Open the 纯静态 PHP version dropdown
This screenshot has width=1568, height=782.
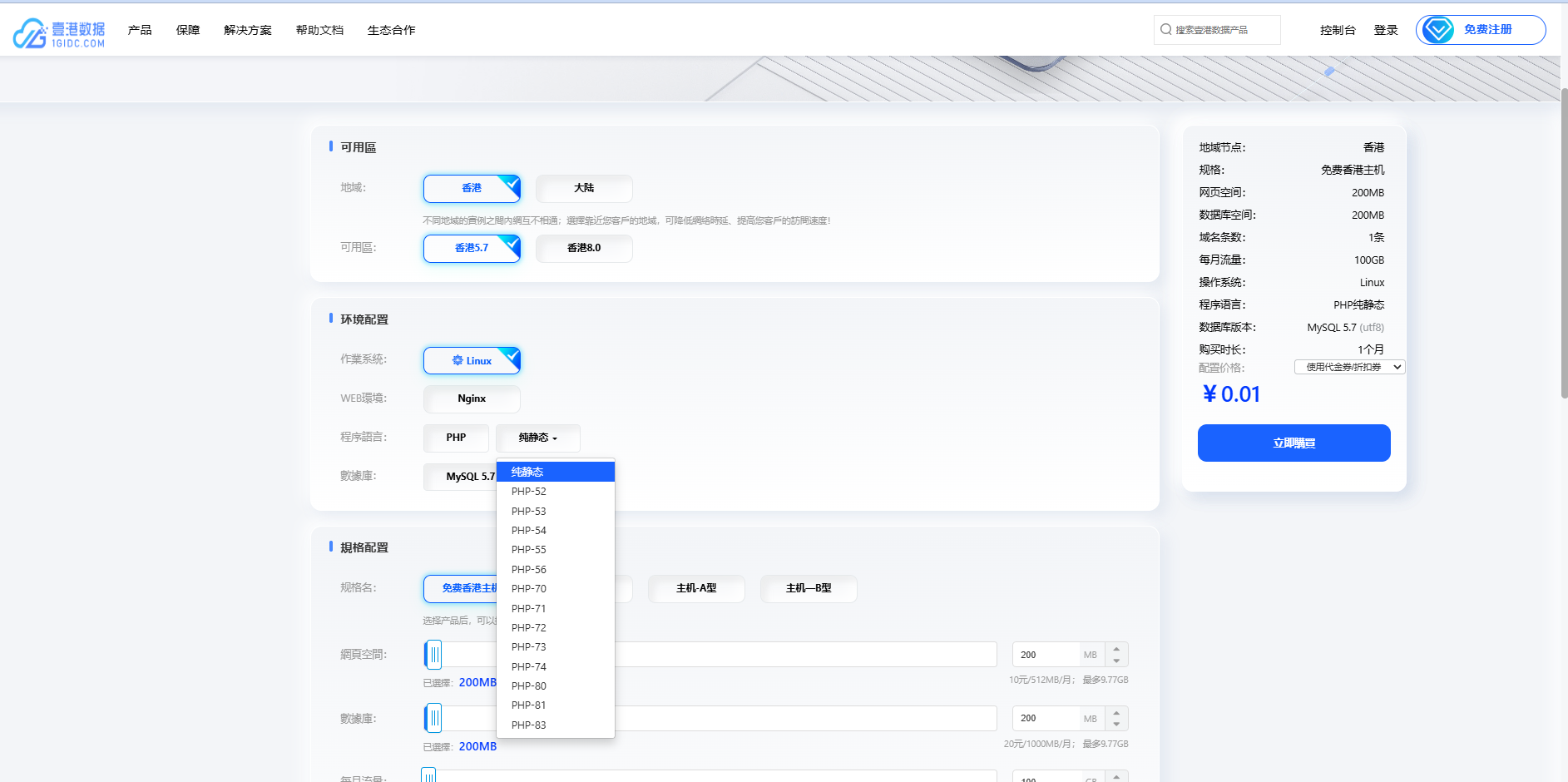coord(538,438)
